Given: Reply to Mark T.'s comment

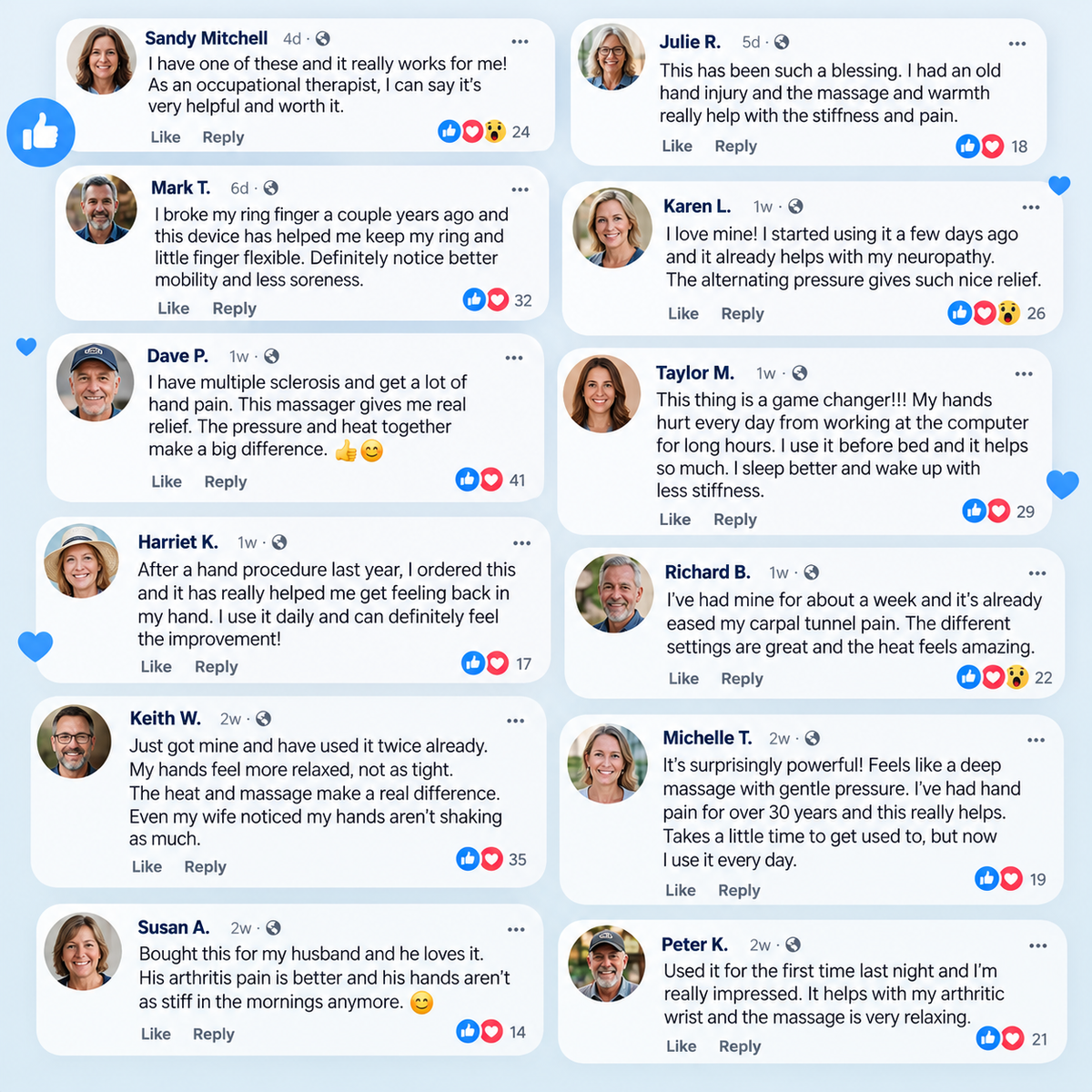Looking at the screenshot, I should 235,308.
